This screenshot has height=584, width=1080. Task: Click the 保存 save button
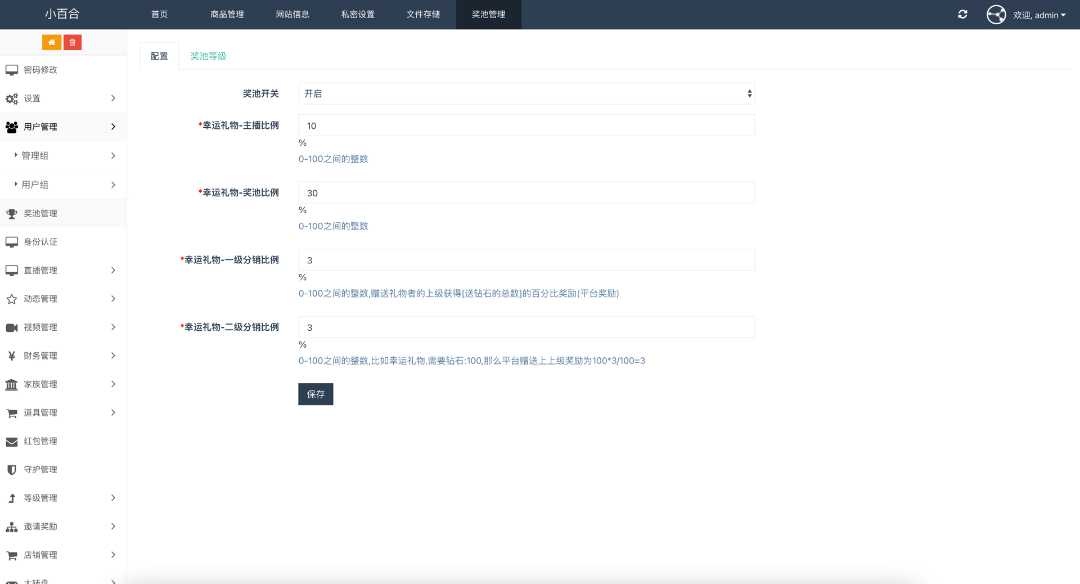click(315, 394)
